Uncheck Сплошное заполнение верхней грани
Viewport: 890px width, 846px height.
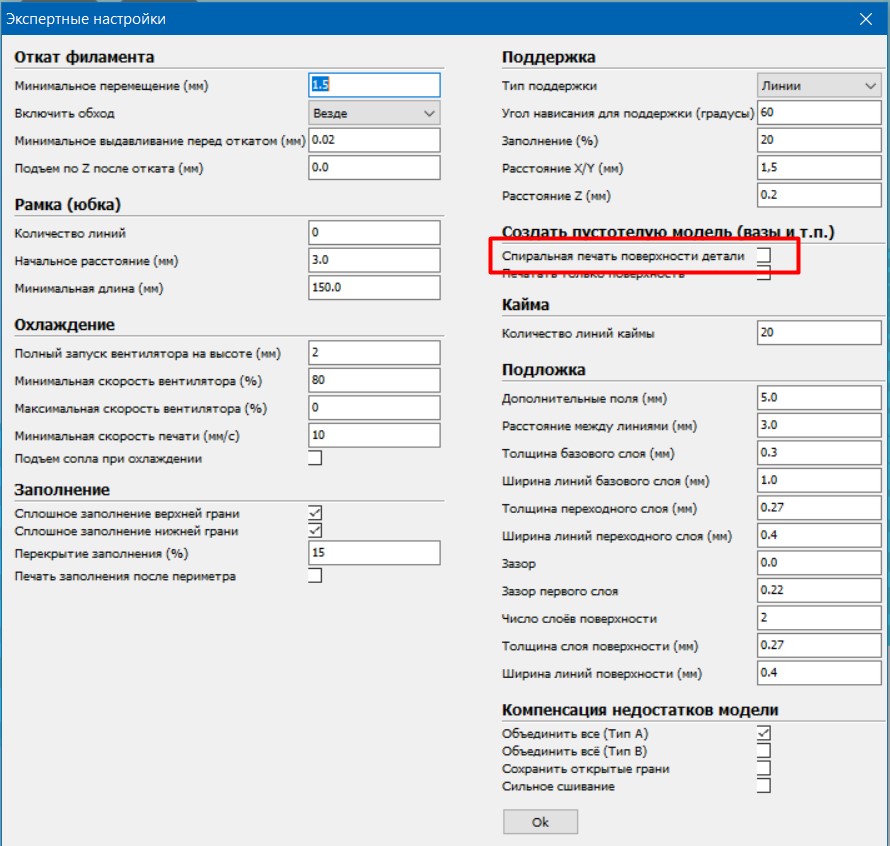(315, 513)
